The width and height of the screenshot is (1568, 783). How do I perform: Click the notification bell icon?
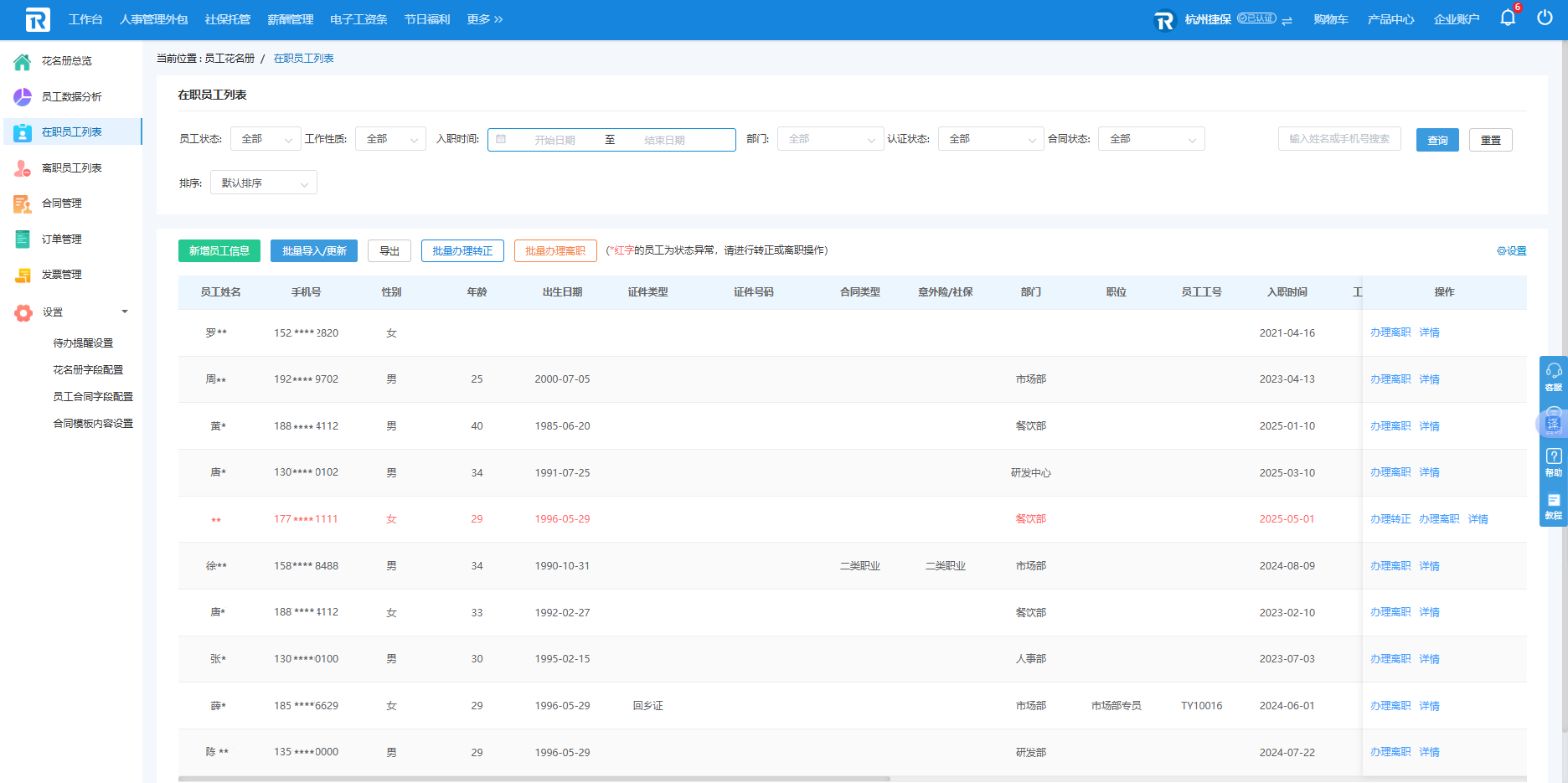click(x=1508, y=18)
